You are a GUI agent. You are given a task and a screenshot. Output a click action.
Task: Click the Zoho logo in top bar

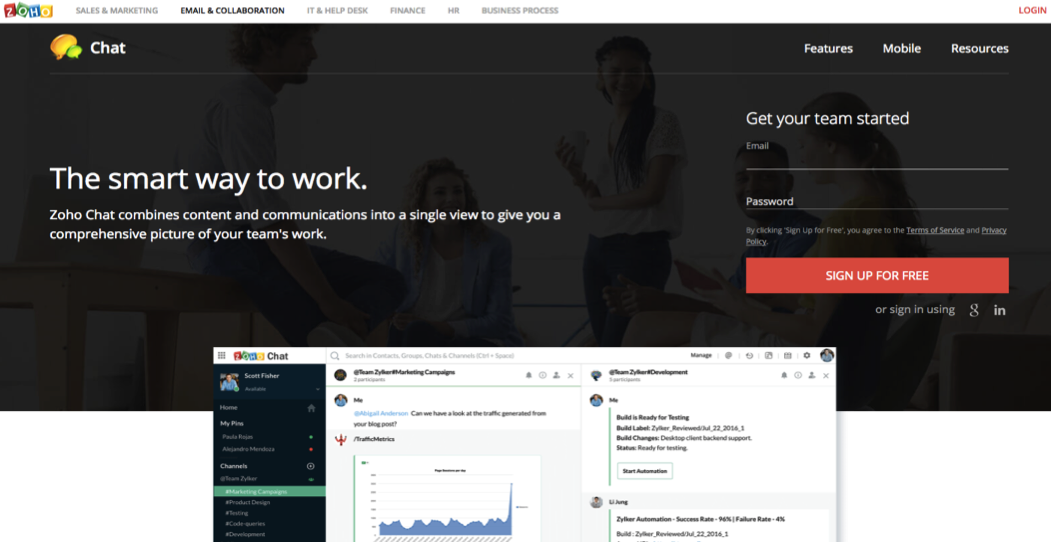tap(28, 11)
